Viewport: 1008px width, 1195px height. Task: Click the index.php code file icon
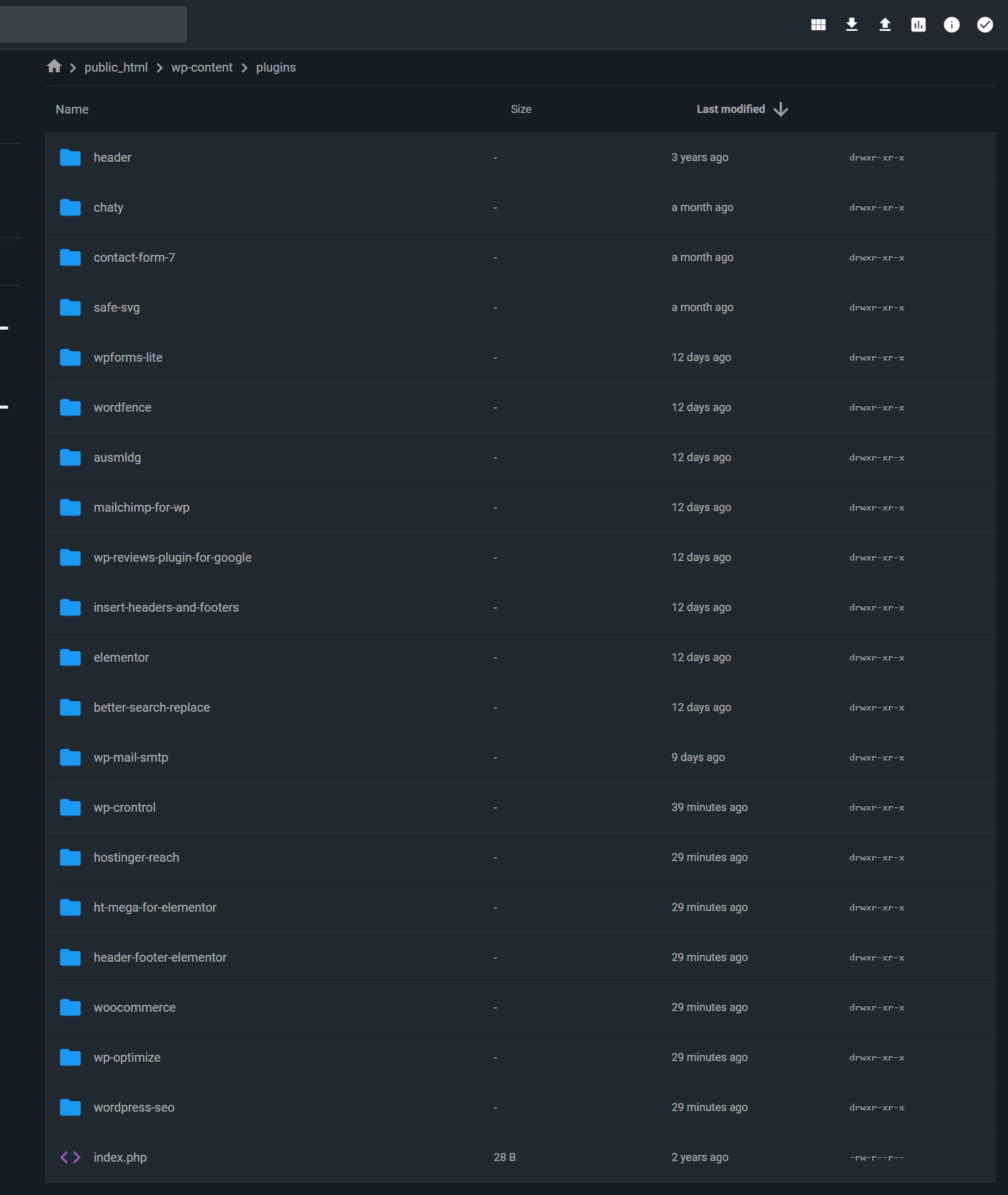pos(70,1157)
